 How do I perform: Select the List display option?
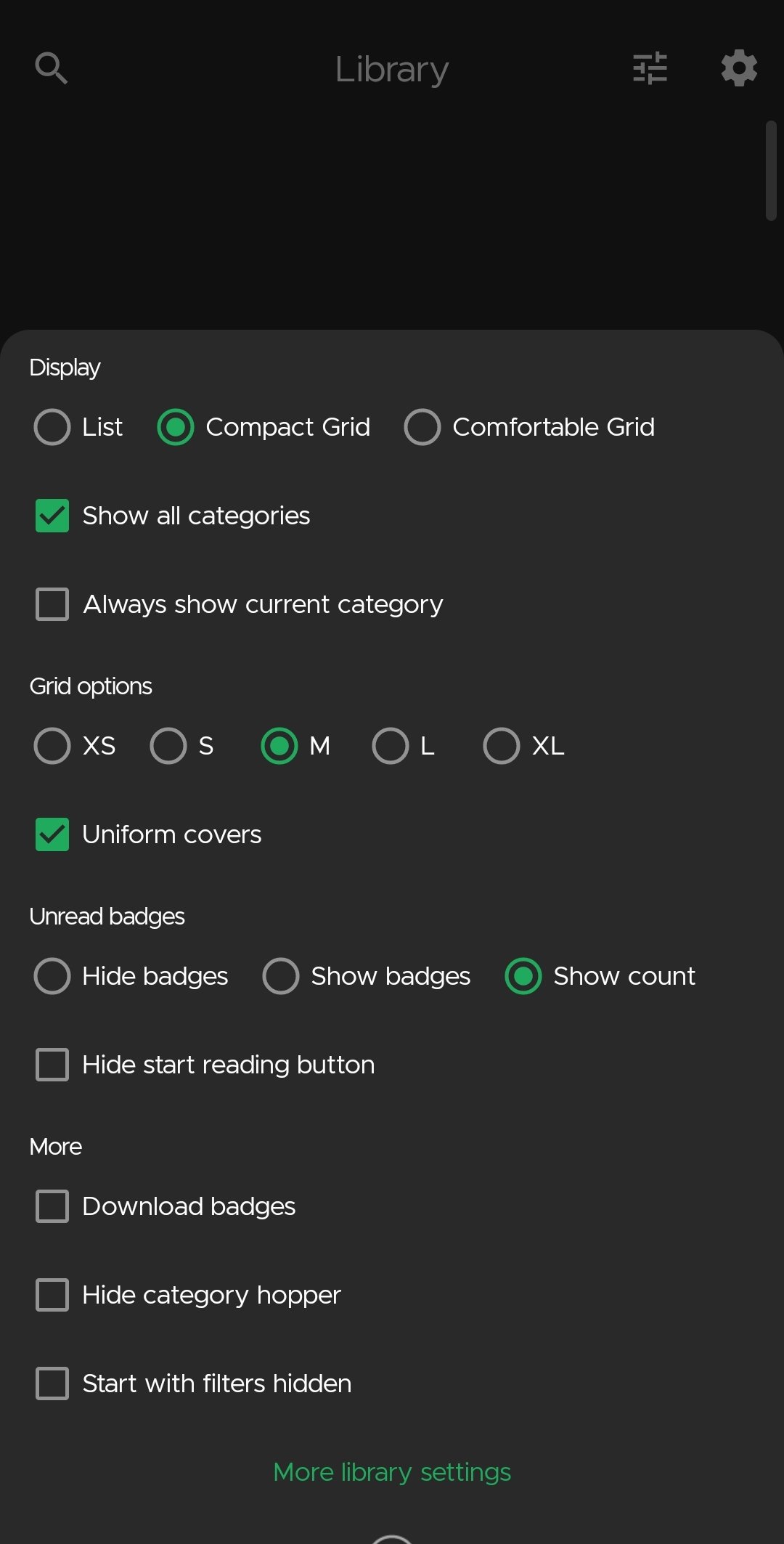pyautogui.click(x=78, y=427)
